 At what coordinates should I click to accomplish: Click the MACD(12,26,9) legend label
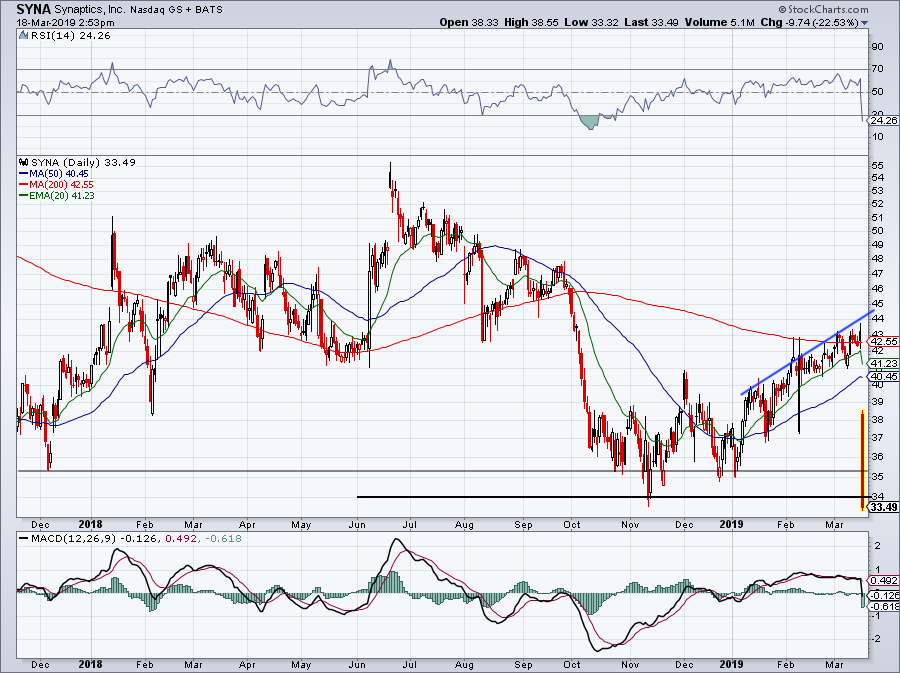point(73,539)
